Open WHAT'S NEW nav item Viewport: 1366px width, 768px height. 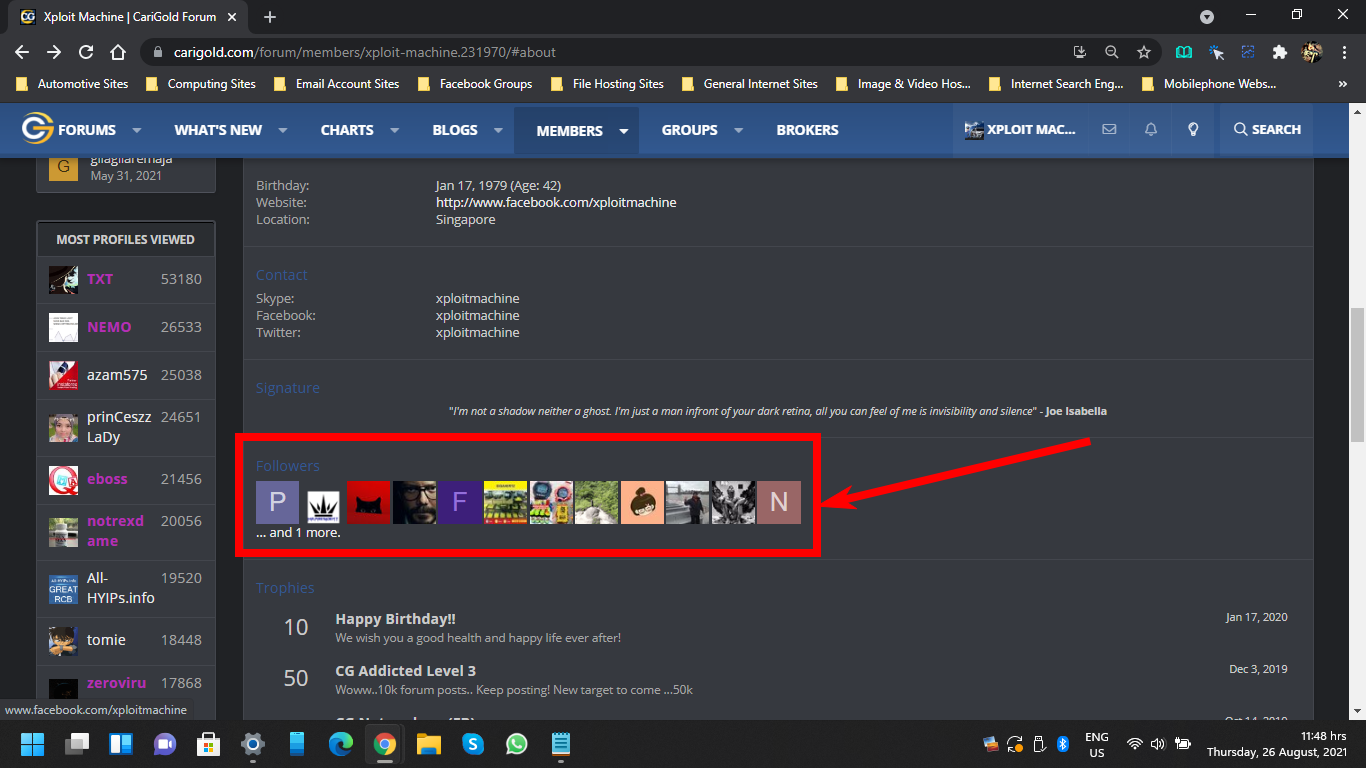tap(218, 130)
